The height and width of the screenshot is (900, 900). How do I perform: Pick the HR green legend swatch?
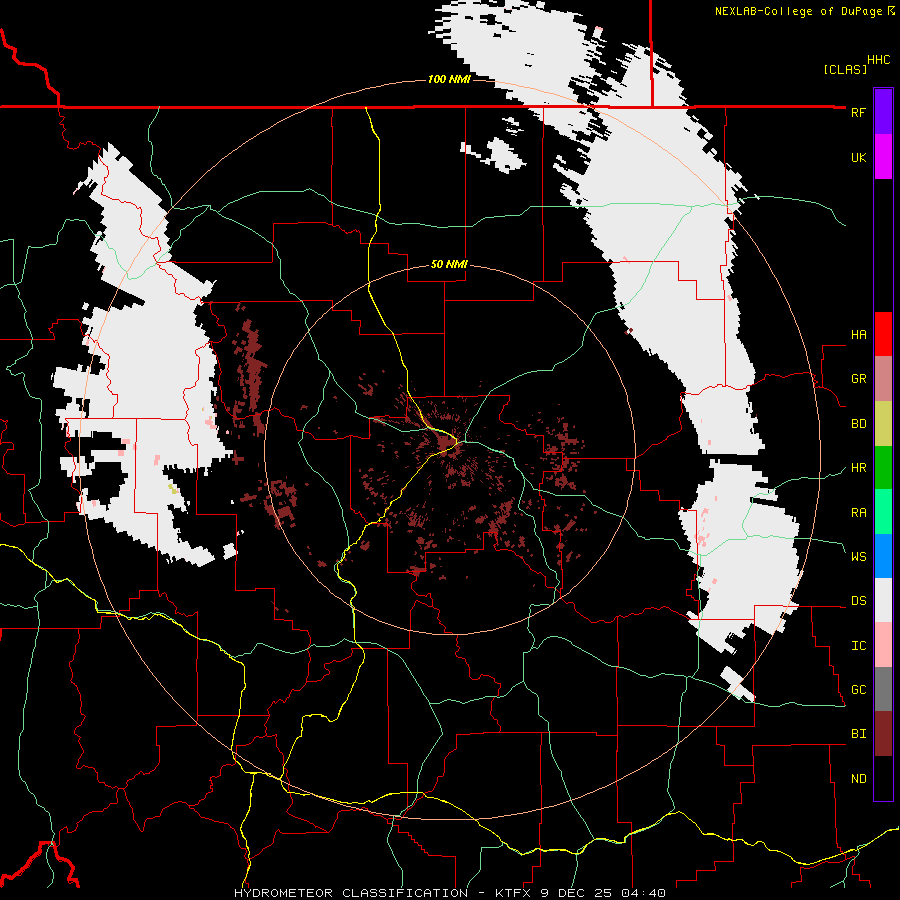(x=883, y=468)
